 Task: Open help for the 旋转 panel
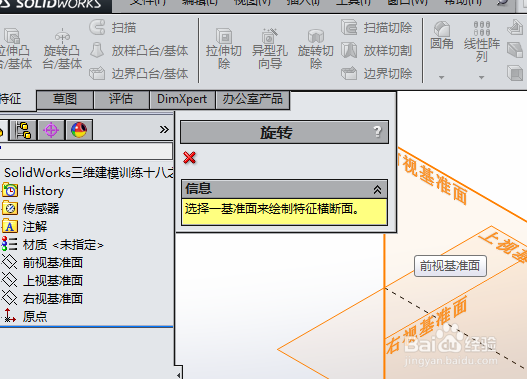coord(377,132)
